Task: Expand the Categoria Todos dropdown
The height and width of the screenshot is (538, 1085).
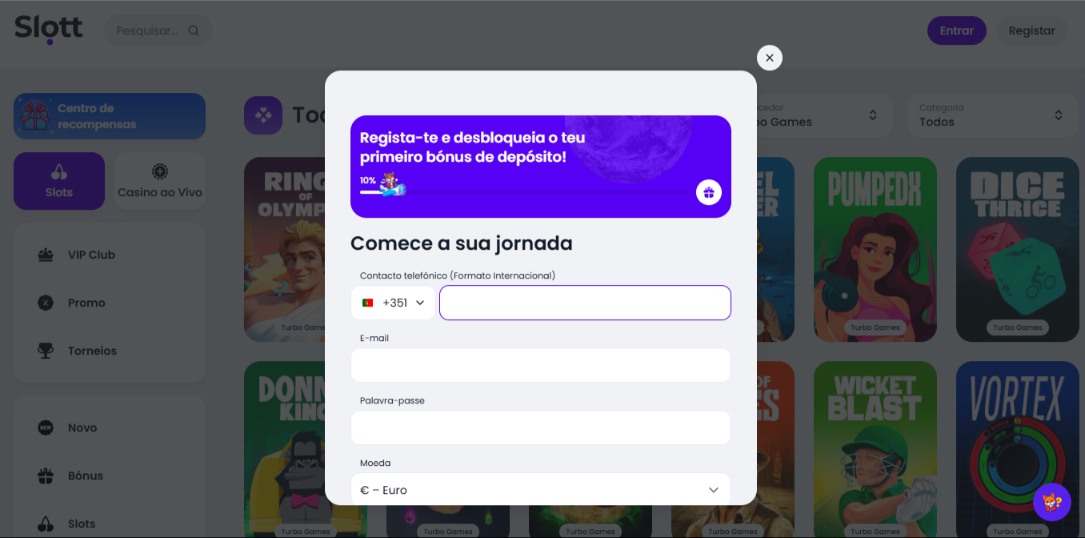Action: [x=992, y=115]
